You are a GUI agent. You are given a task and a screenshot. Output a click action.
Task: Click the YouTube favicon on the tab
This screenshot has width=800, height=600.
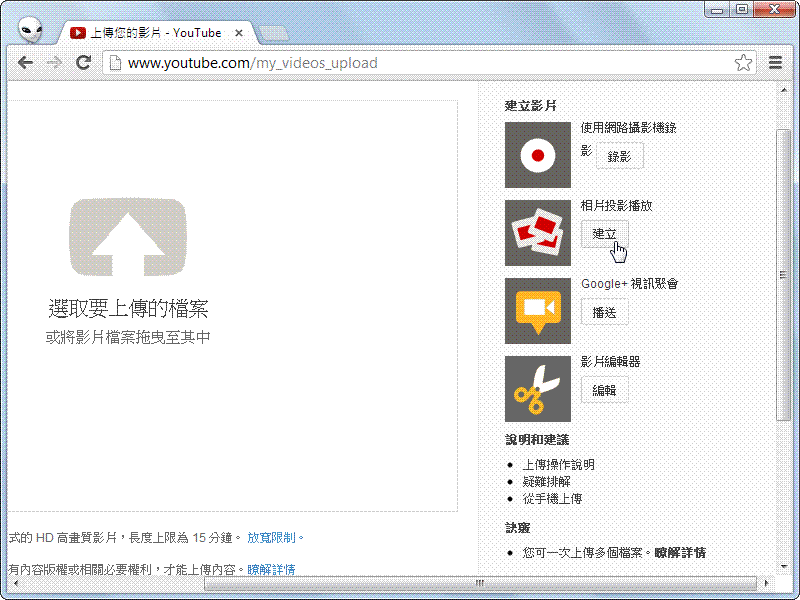click(78, 33)
